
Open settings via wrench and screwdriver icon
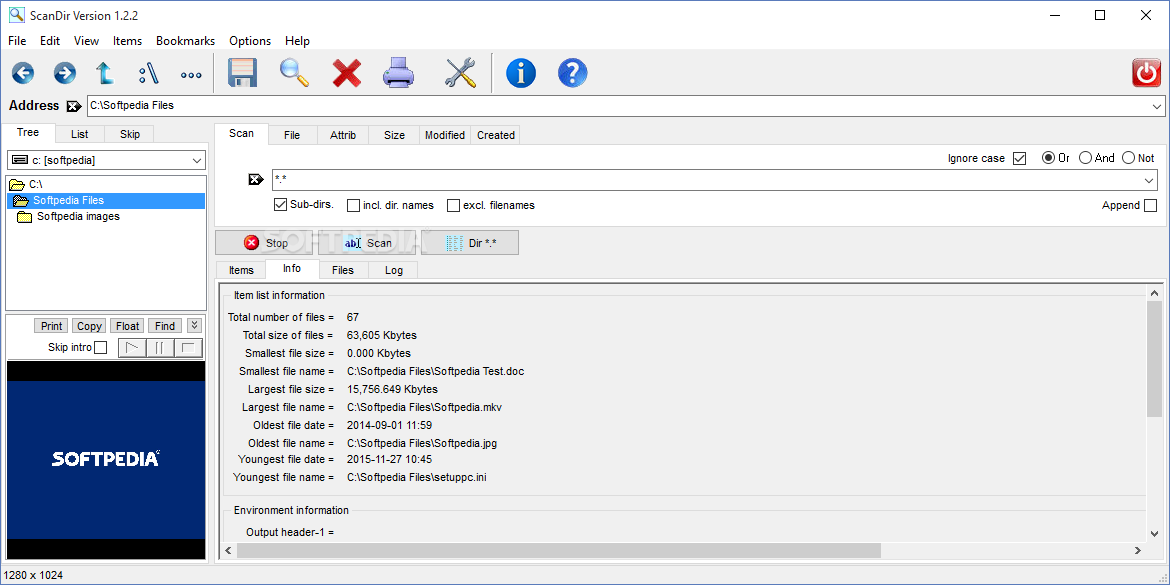pyautogui.click(x=460, y=73)
